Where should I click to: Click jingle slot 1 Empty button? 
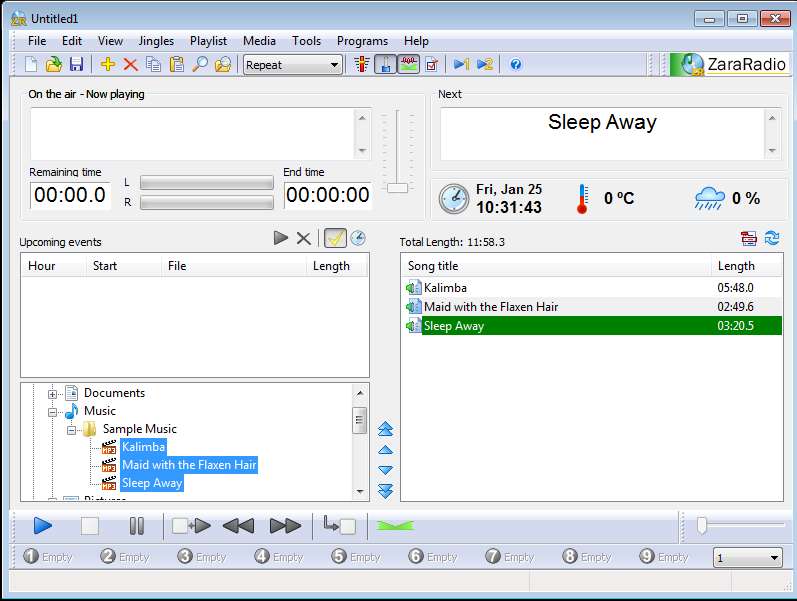pyautogui.click(x=49, y=557)
